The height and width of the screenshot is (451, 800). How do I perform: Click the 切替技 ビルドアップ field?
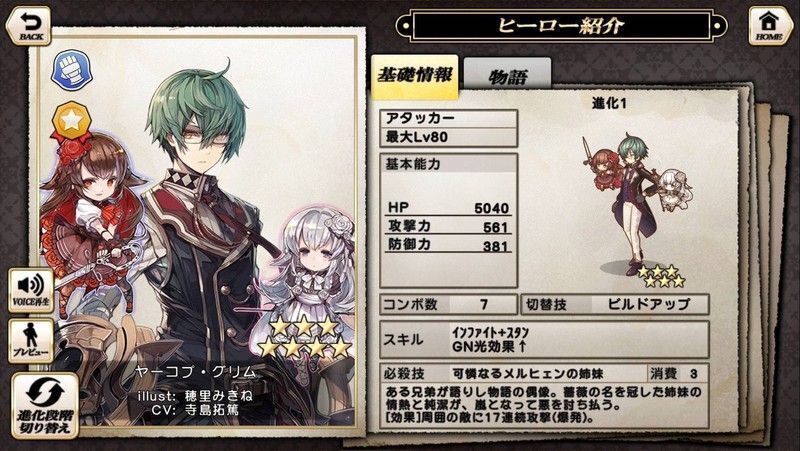click(615, 305)
